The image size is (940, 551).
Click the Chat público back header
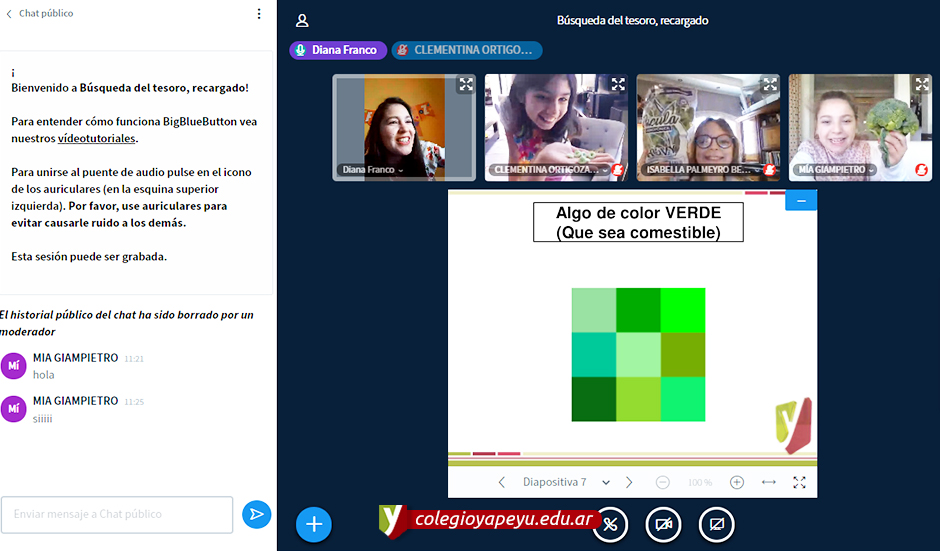point(40,14)
